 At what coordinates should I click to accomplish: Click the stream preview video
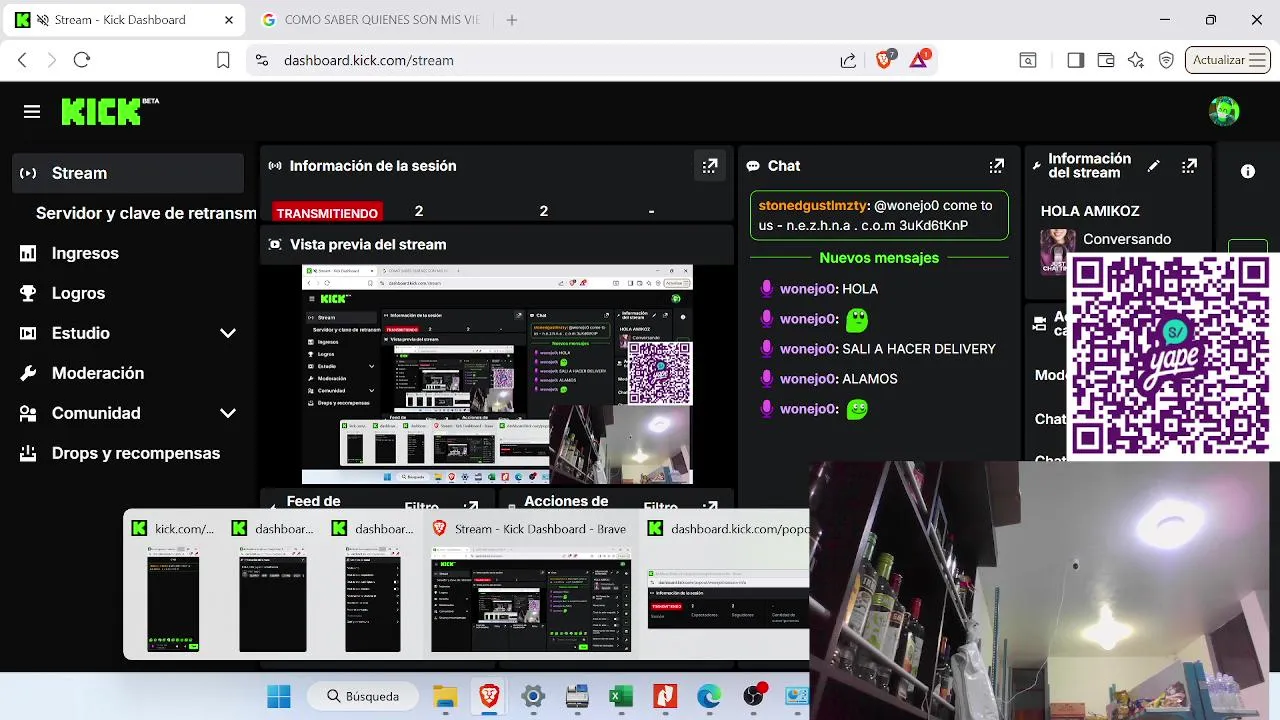(497, 374)
